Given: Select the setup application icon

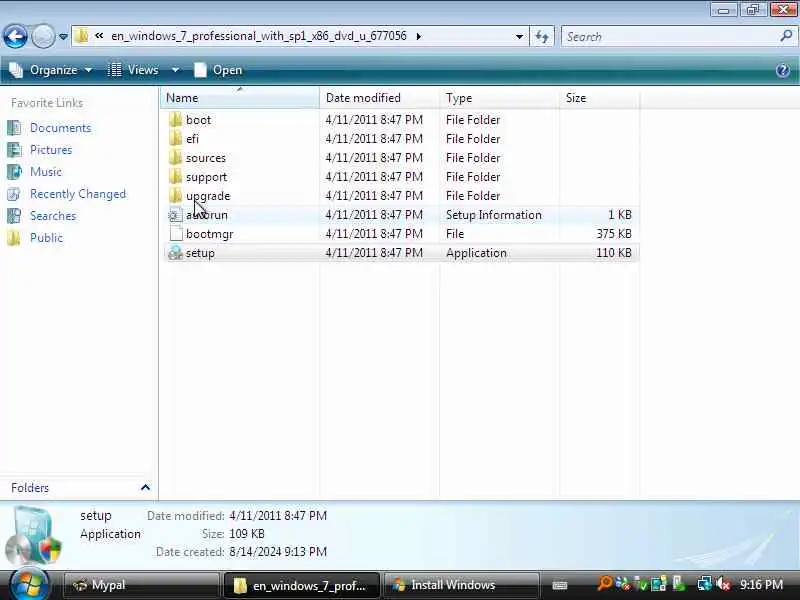Looking at the screenshot, I should tap(176, 253).
